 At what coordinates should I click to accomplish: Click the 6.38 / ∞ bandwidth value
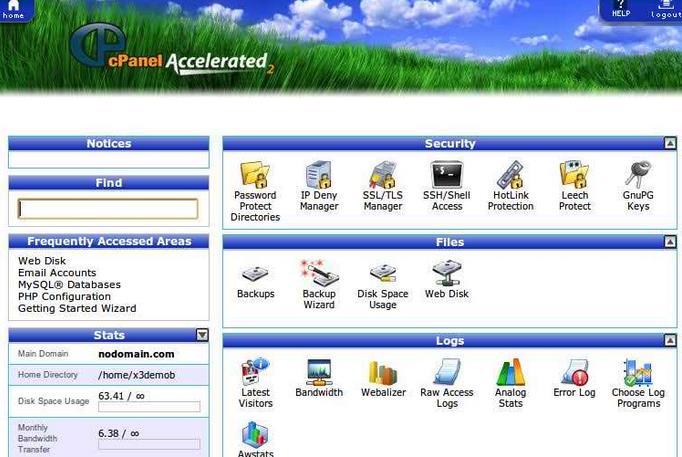coord(119,434)
